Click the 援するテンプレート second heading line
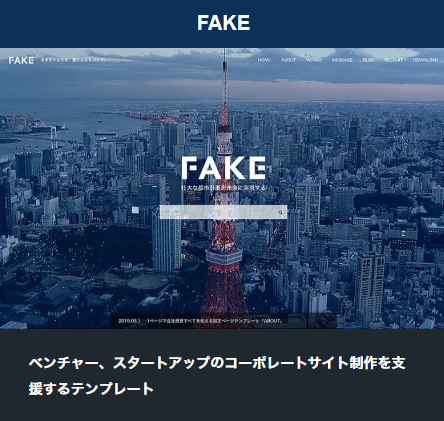The height and width of the screenshot is (421, 444). pyautogui.click(x=91, y=389)
